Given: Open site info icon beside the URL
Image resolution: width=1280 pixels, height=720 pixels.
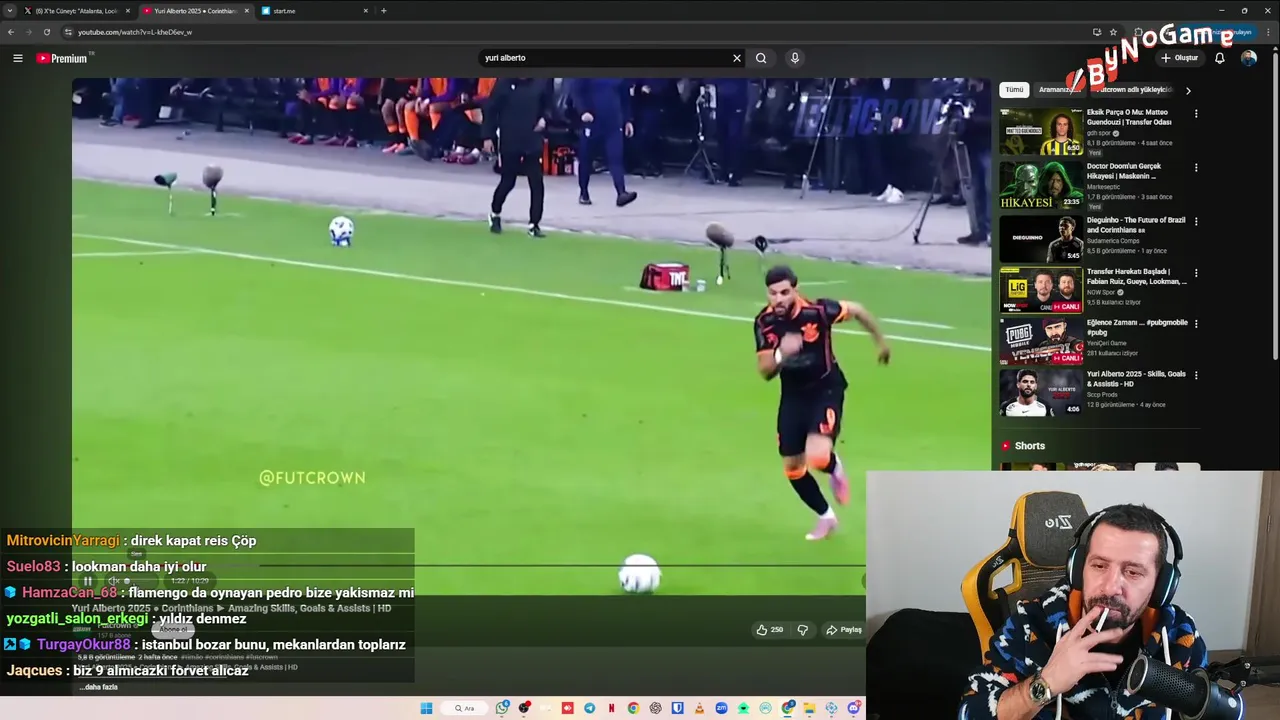Looking at the screenshot, I should [x=69, y=32].
